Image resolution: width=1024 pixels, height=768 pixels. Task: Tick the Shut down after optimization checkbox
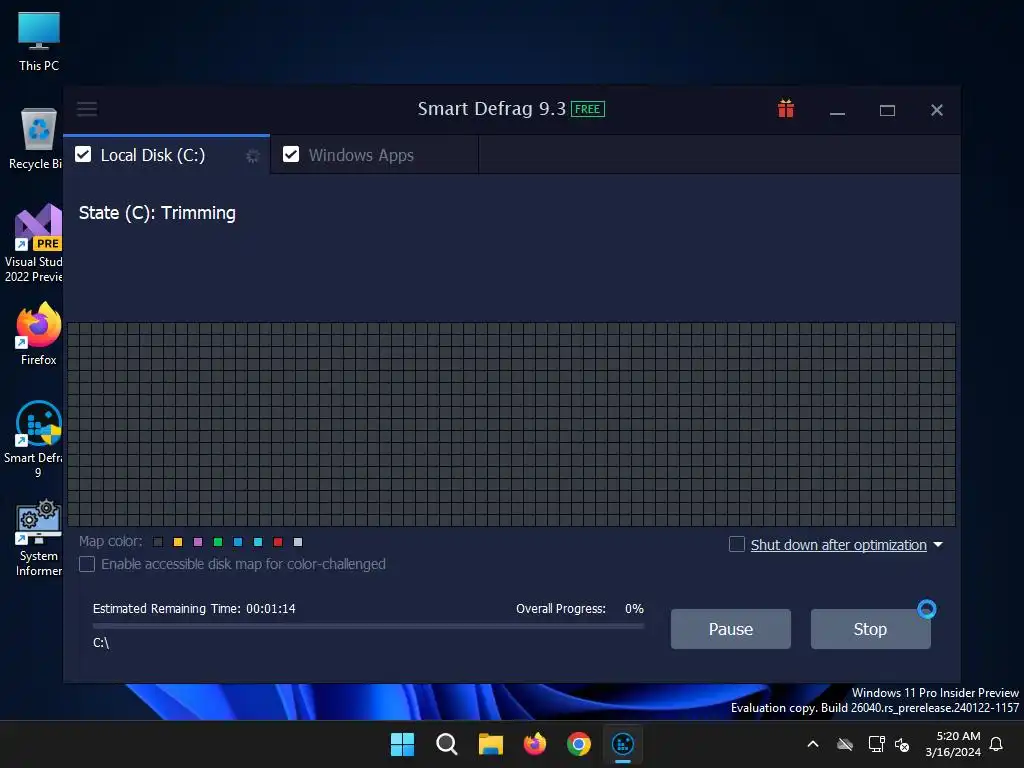click(737, 544)
